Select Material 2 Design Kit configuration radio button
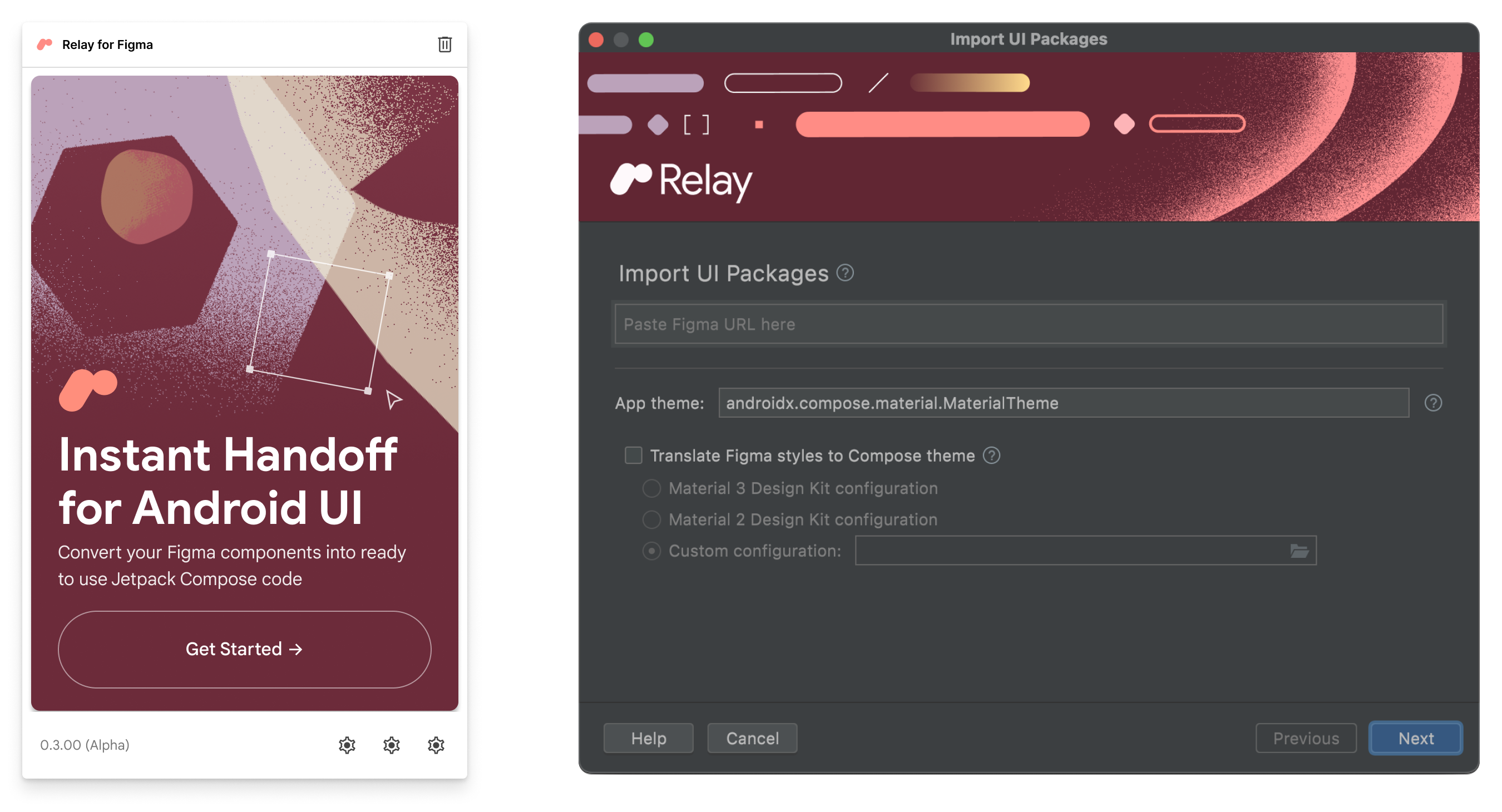This screenshot has width=1502, height=812. pos(651,519)
